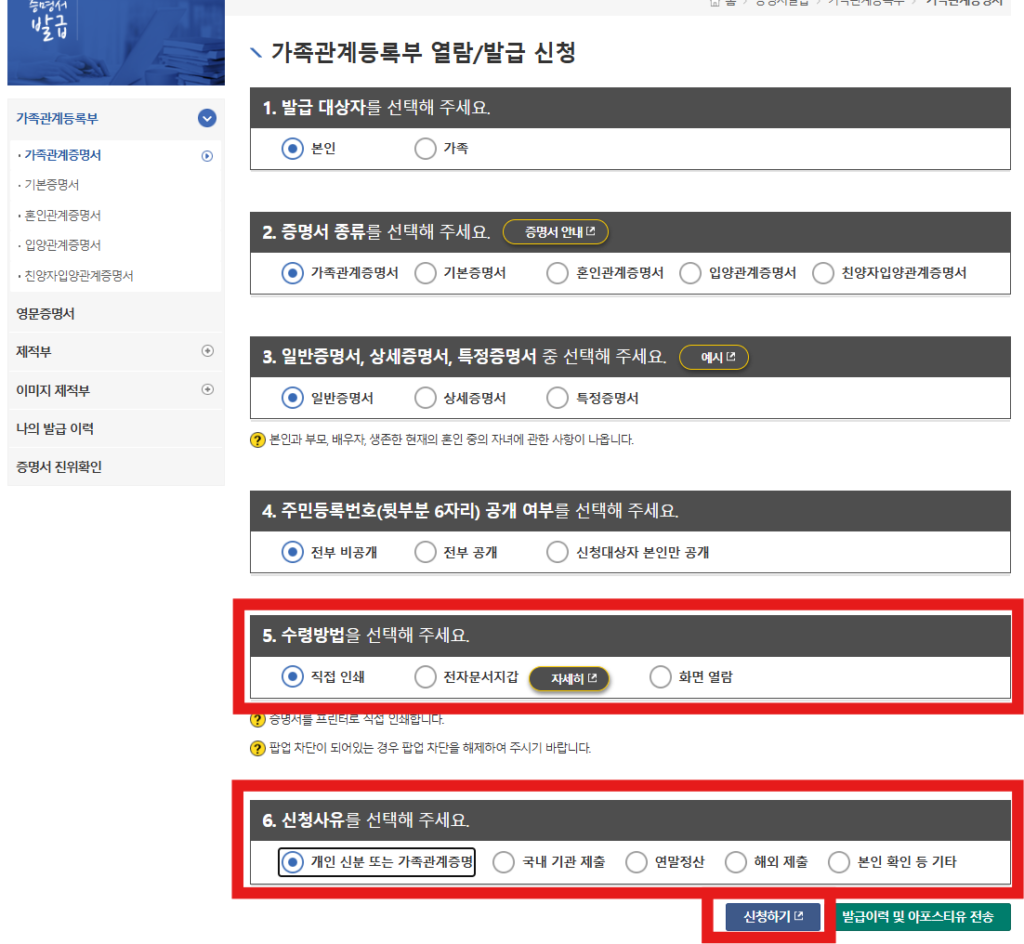Expand the 제적부 menu plus icon
This screenshot has width=1024, height=944.
[x=207, y=351]
